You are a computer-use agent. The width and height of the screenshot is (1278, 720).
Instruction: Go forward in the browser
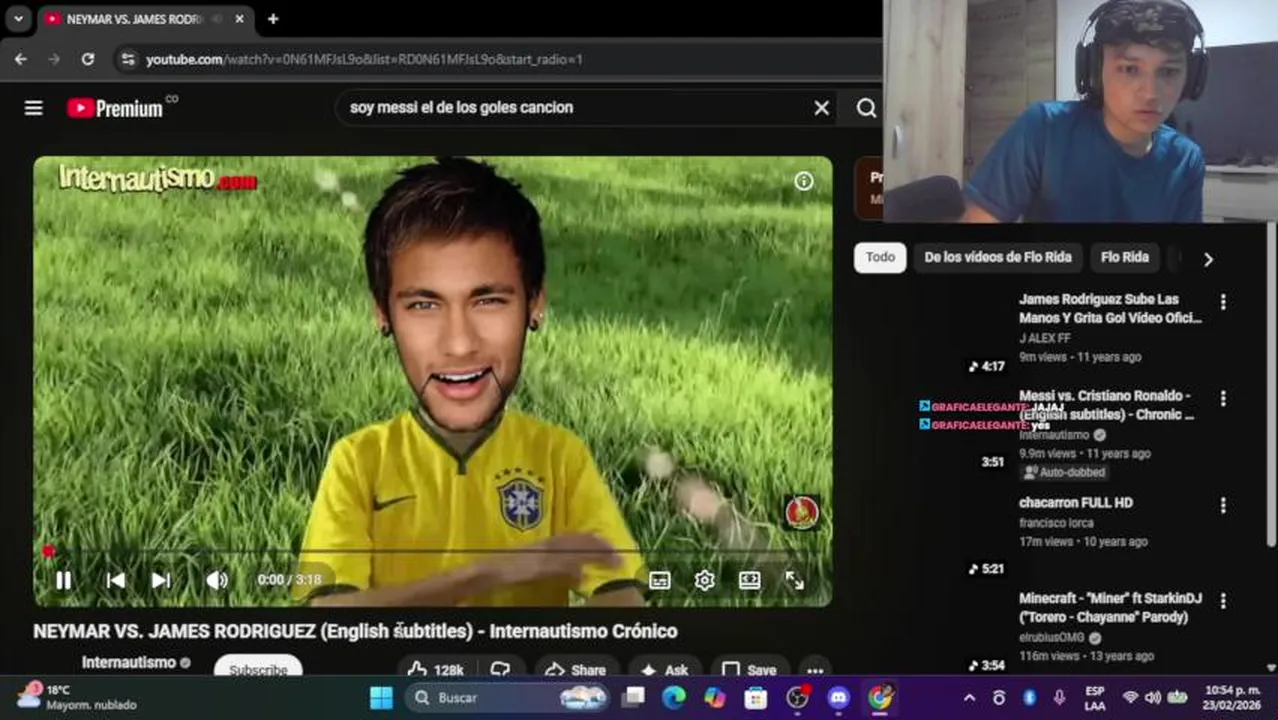pyautogui.click(x=54, y=59)
